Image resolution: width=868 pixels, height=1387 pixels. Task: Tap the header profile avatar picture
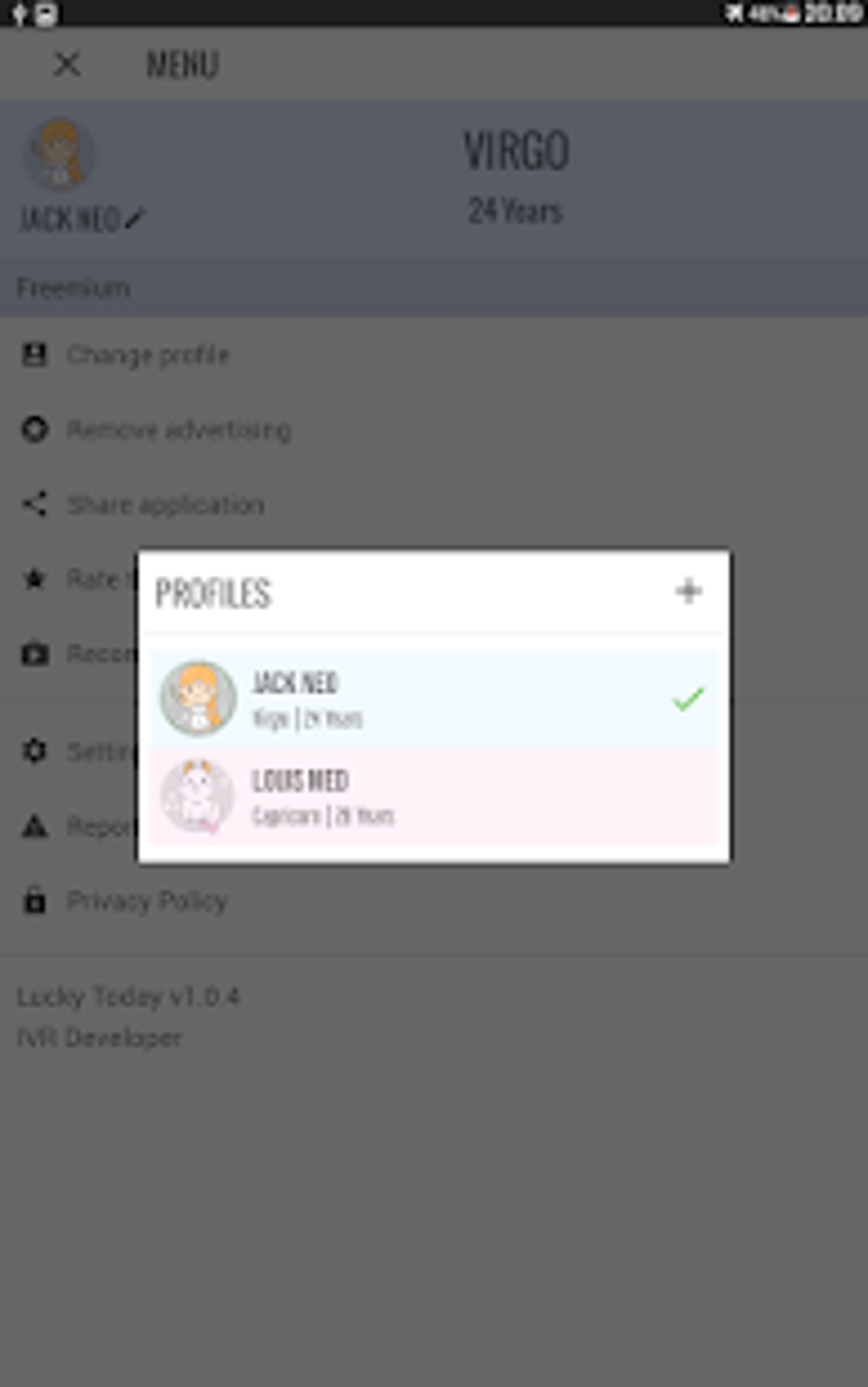point(59,155)
